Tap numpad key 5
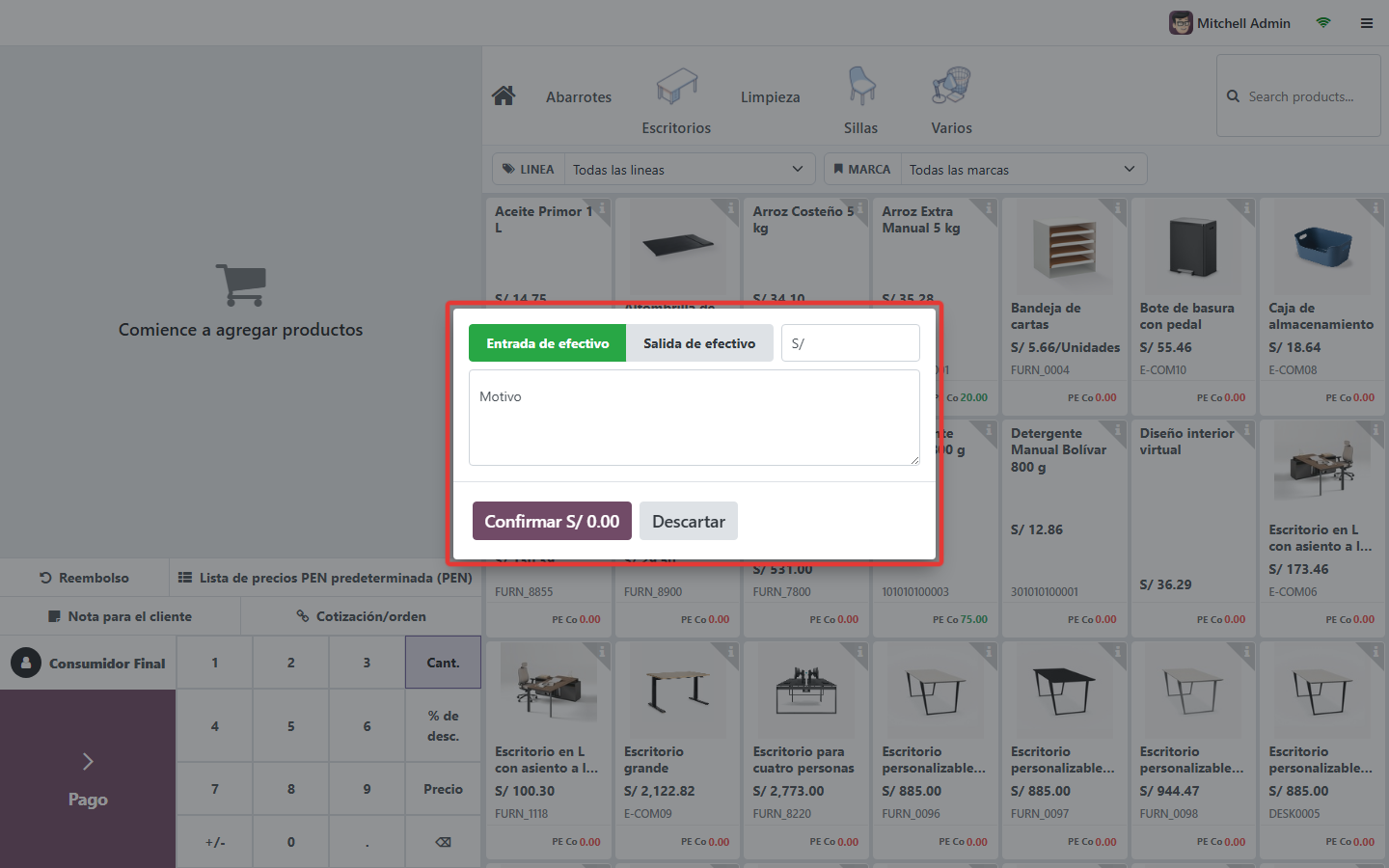Viewport: 1389px width, 868px height. (x=290, y=725)
